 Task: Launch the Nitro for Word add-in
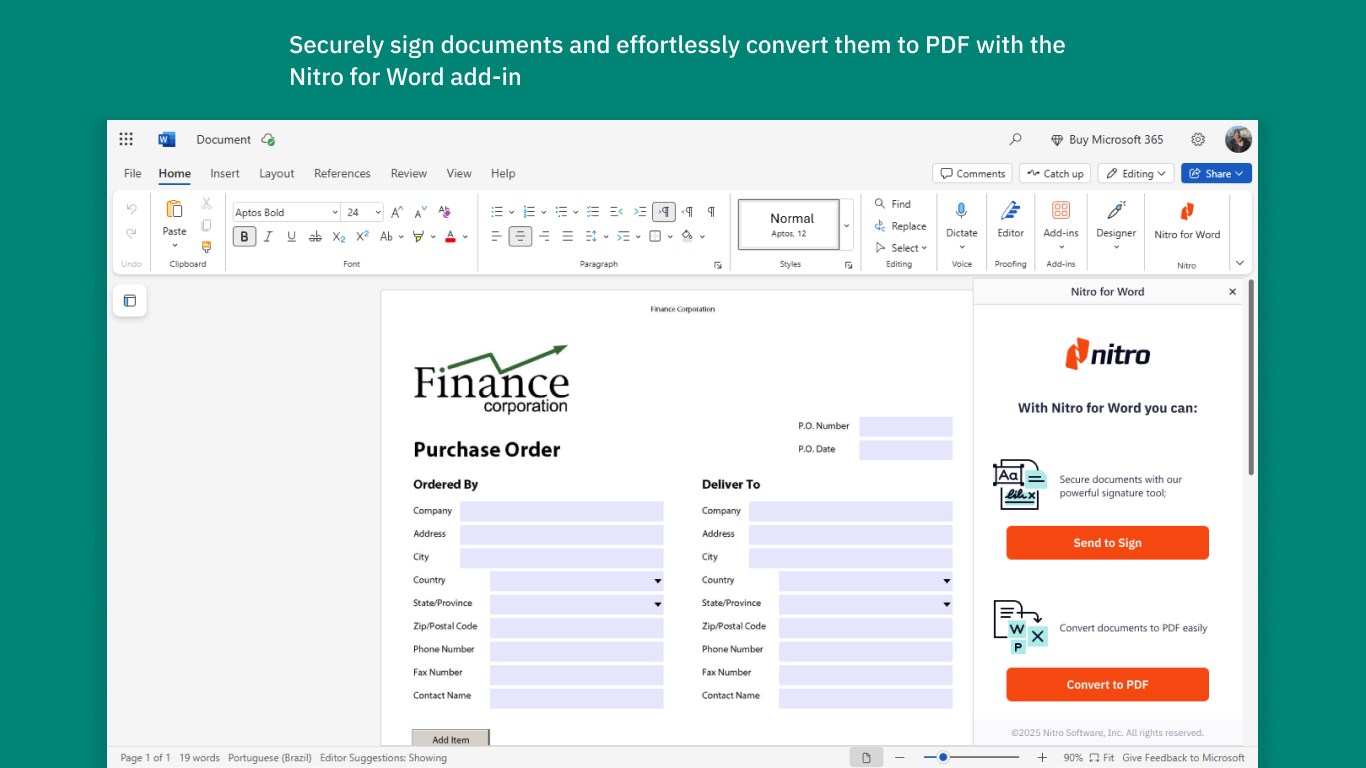[1187, 221]
